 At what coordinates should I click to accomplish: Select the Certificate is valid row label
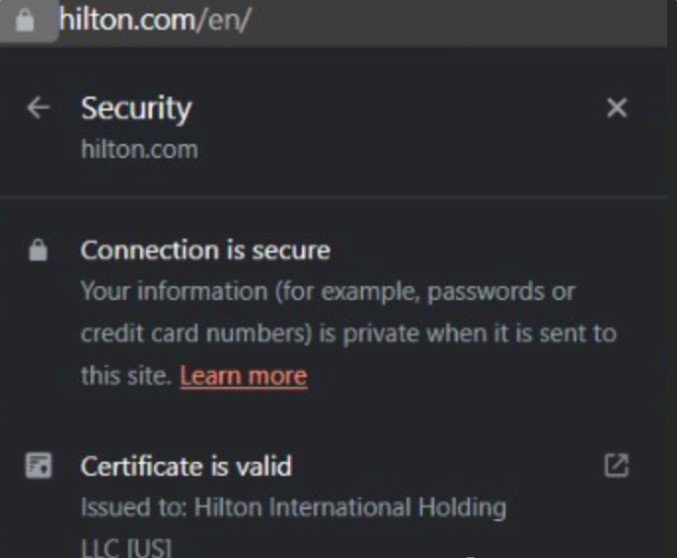186,466
